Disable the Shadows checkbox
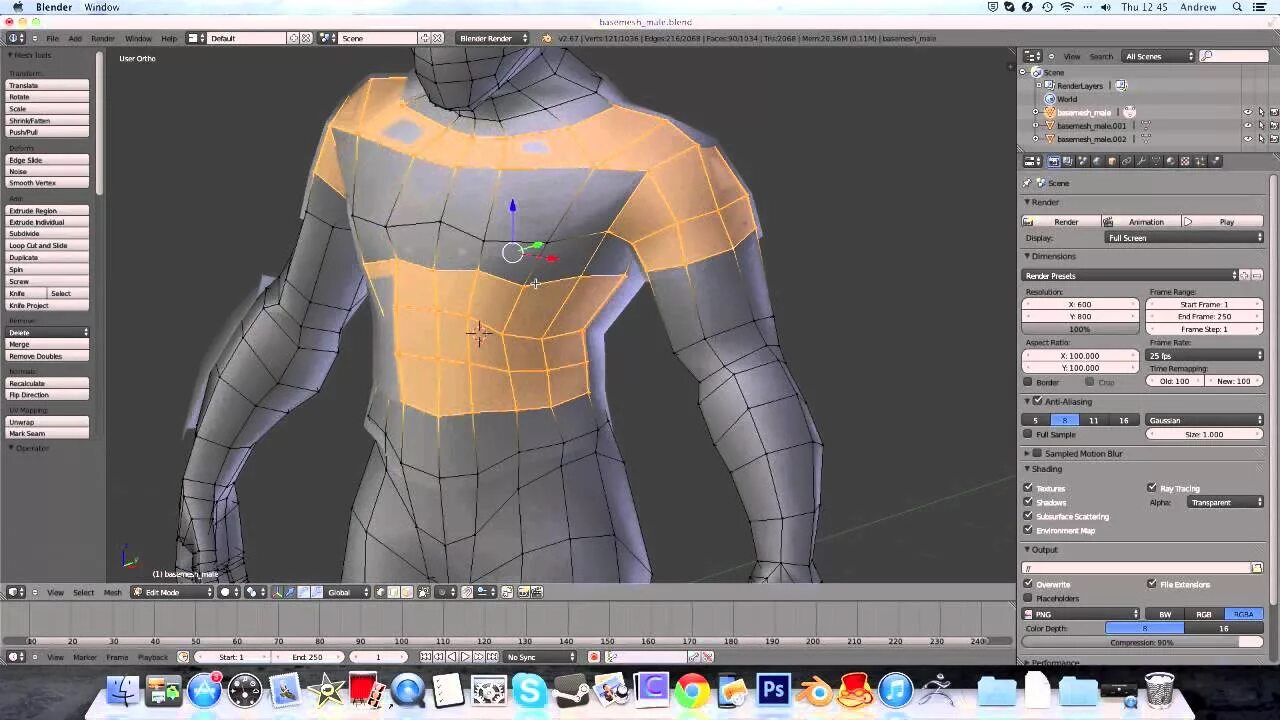Screen dimensions: 1280x720 tap(1028, 502)
